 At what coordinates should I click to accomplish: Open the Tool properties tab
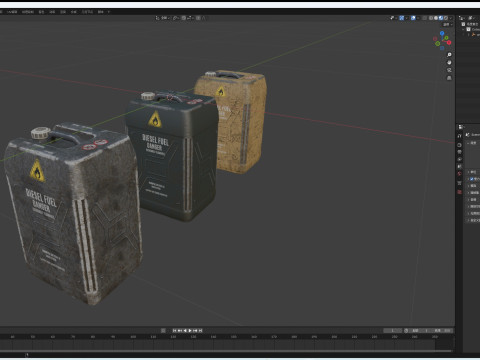459,136
